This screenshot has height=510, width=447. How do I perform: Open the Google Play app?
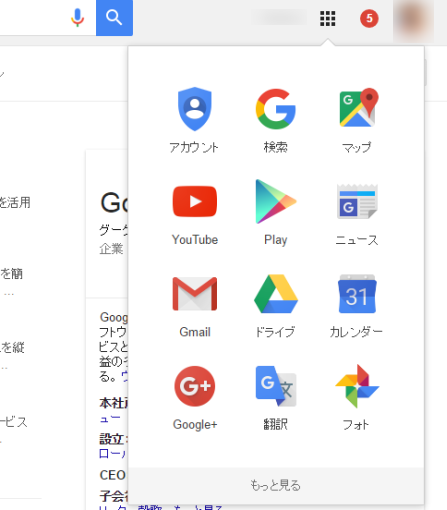(x=276, y=213)
